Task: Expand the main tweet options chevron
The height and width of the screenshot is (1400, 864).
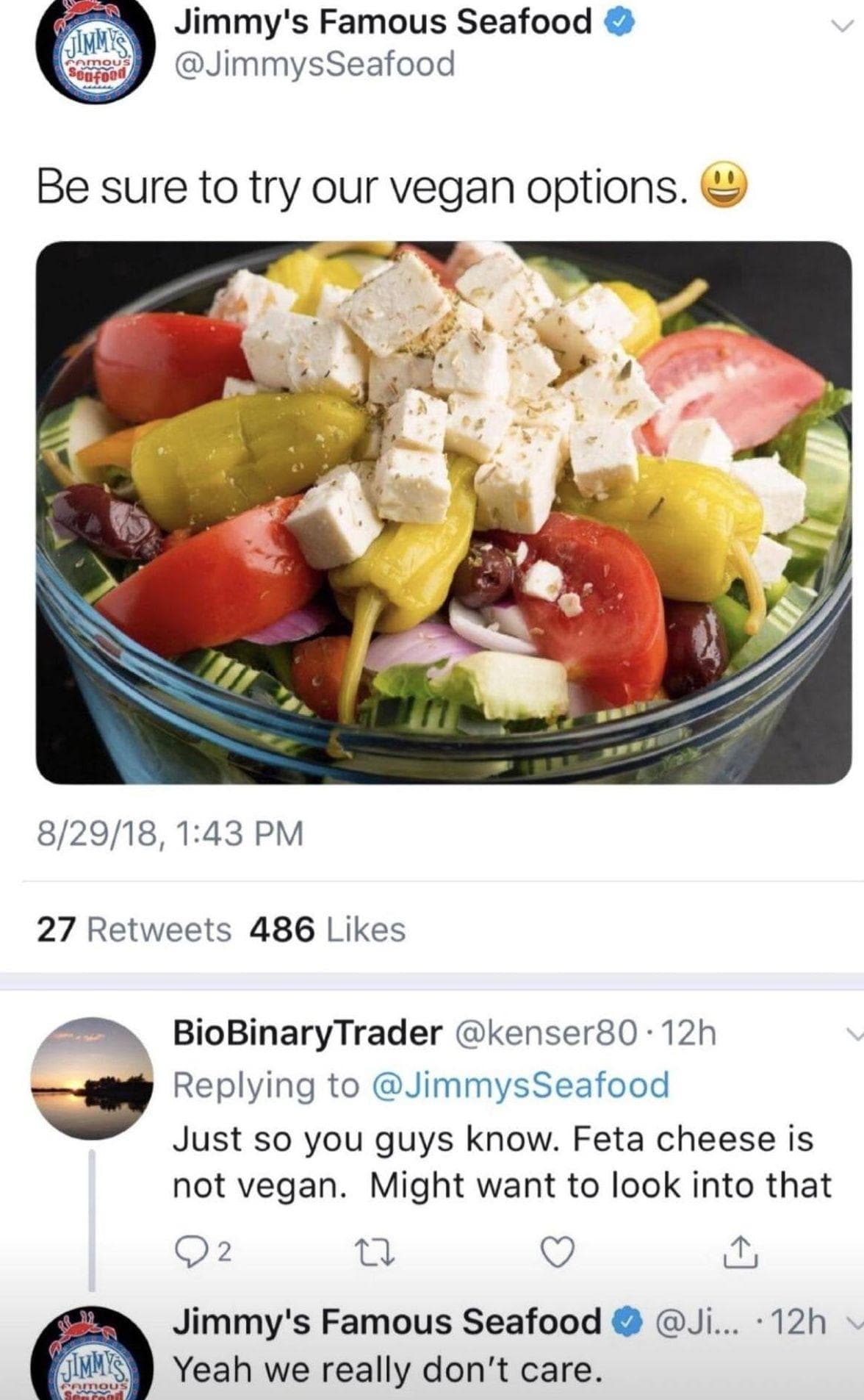Action: 843,26
